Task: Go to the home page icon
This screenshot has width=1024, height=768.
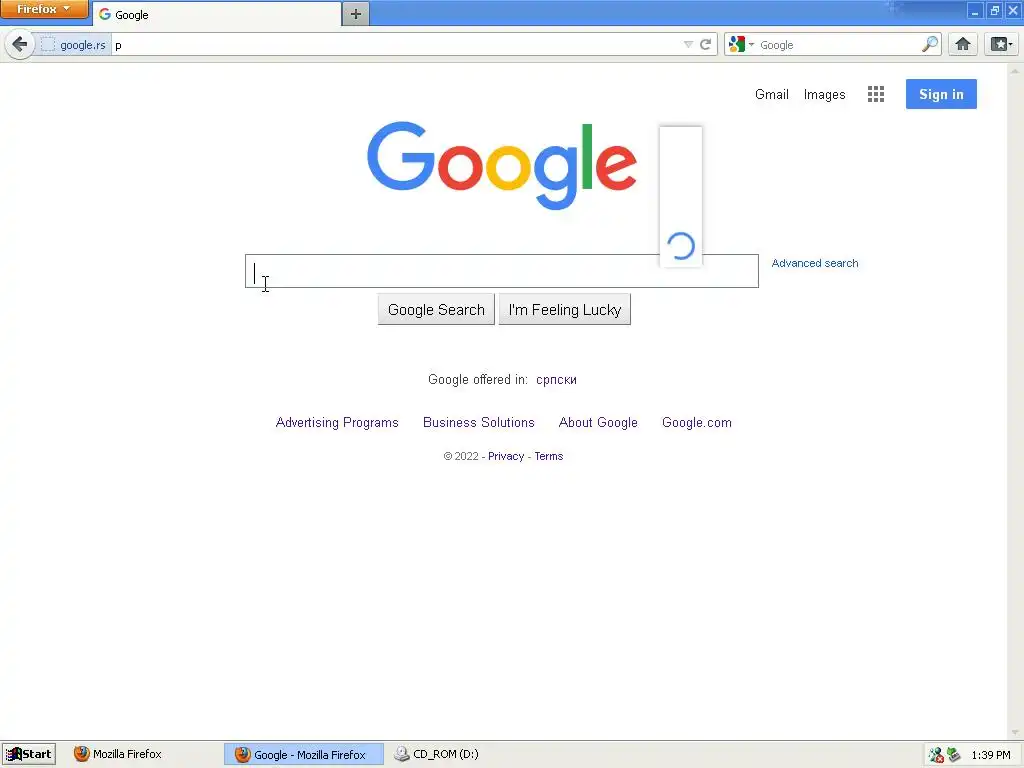Action: tap(963, 44)
